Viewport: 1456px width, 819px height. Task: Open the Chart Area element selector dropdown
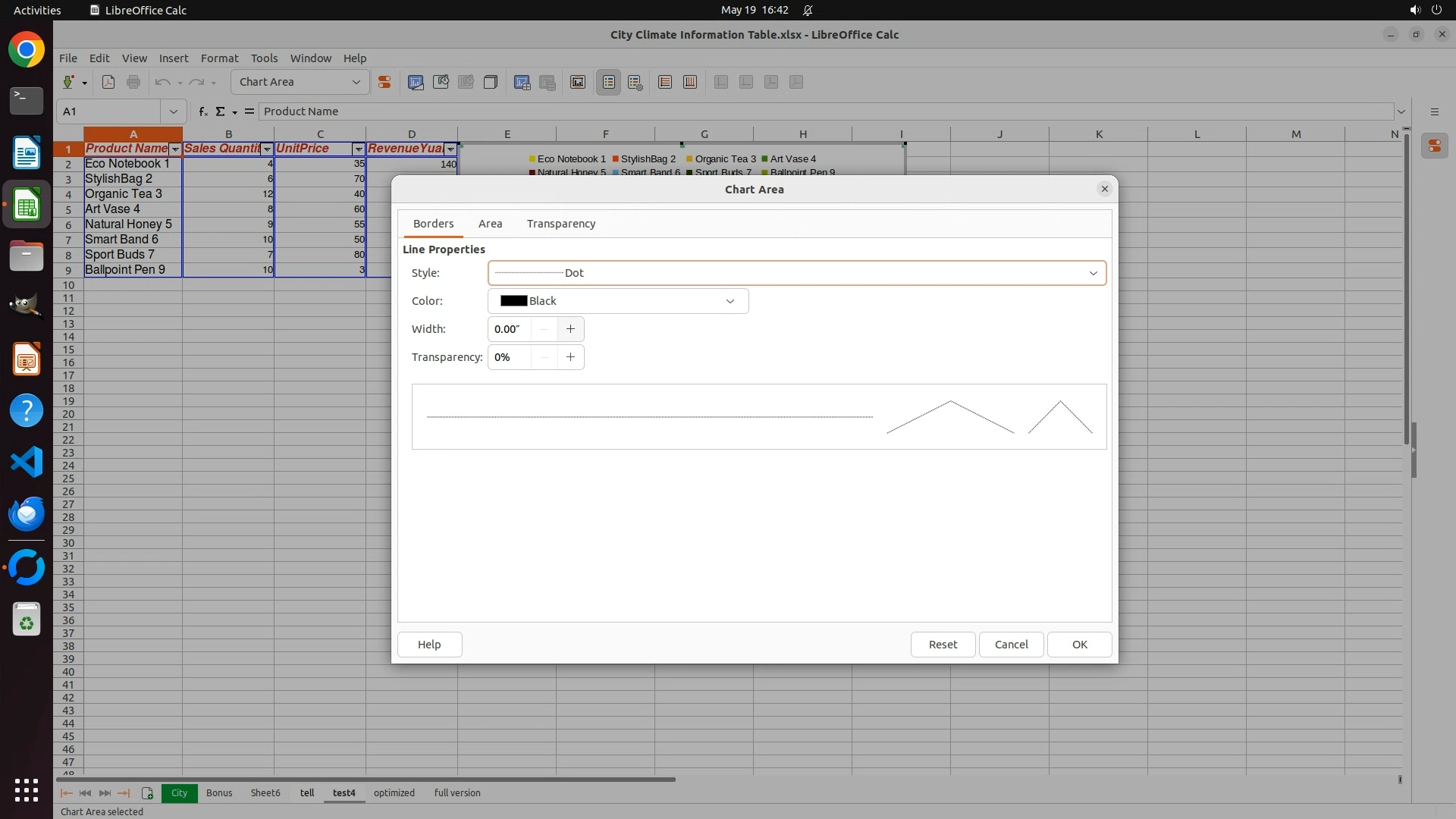(x=356, y=82)
